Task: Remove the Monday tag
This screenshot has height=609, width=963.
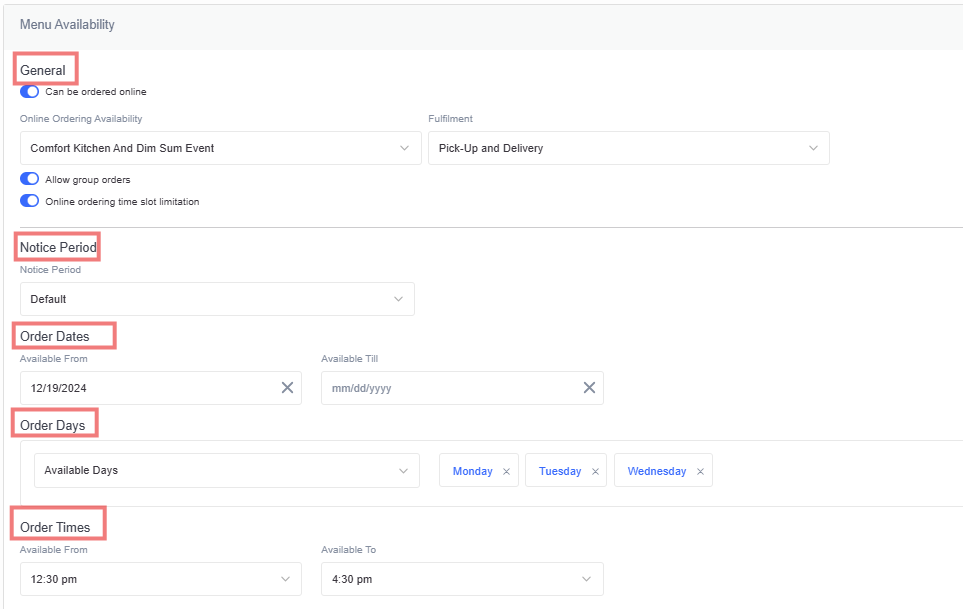Action: coord(506,471)
